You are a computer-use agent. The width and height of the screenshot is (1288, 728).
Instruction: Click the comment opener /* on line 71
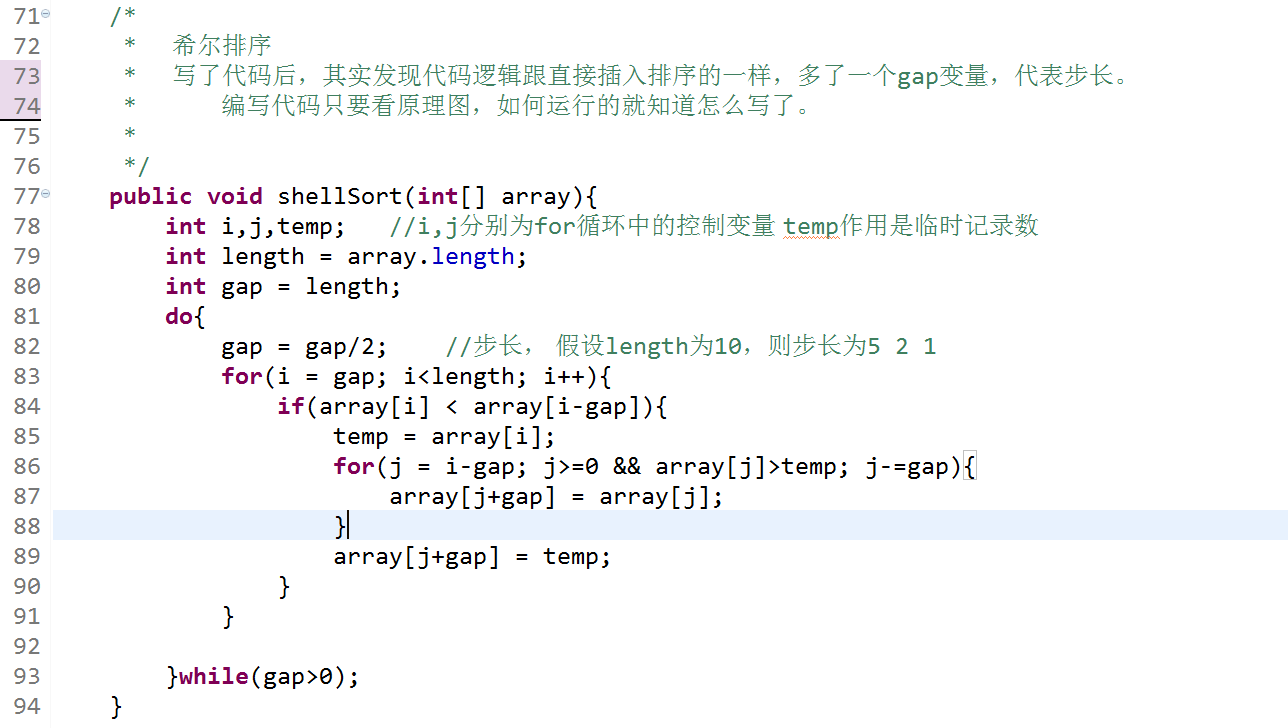click(123, 16)
